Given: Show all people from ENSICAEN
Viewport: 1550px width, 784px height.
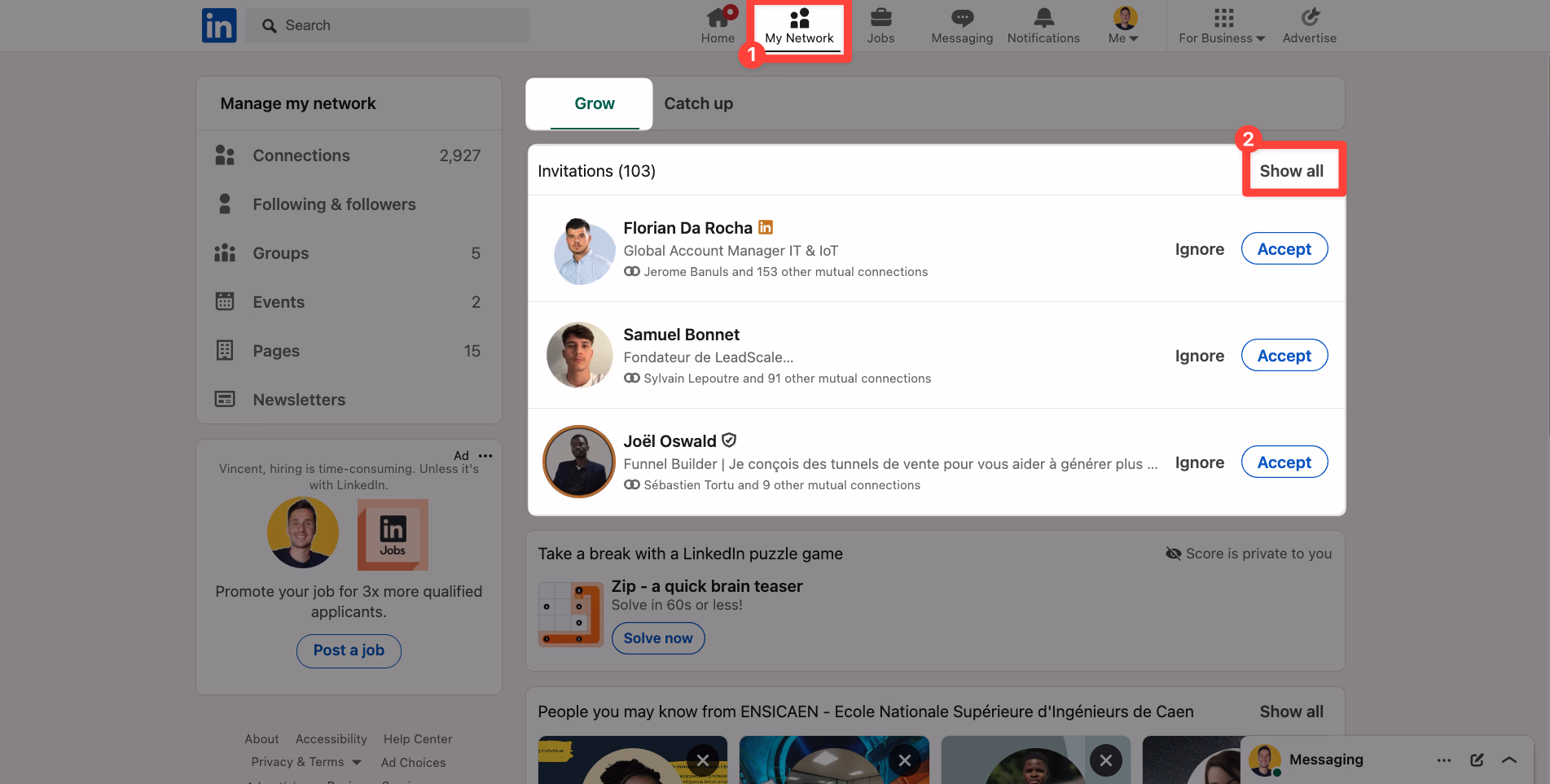Looking at the screenshot, I should (1291, 712).
